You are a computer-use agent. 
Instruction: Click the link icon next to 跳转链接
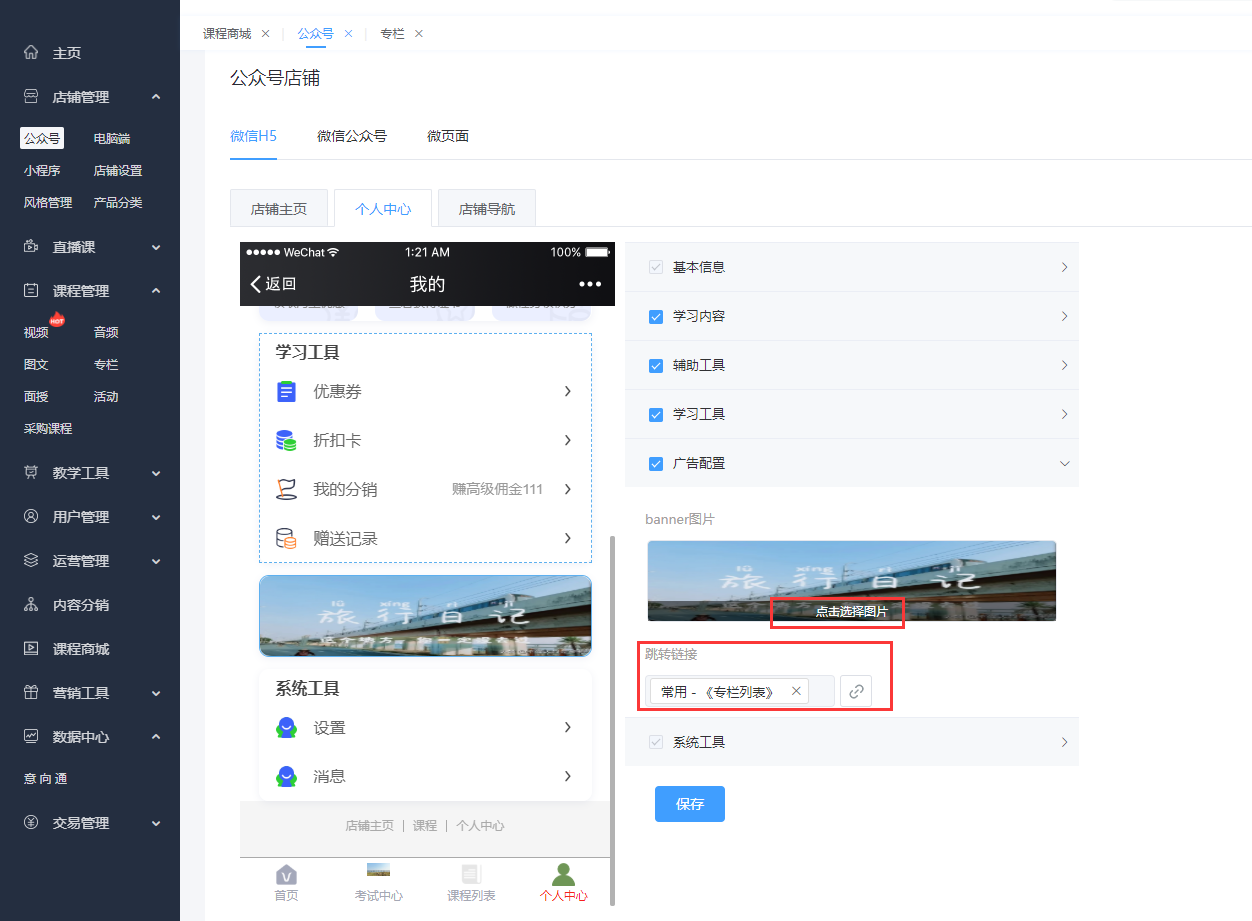856,690
